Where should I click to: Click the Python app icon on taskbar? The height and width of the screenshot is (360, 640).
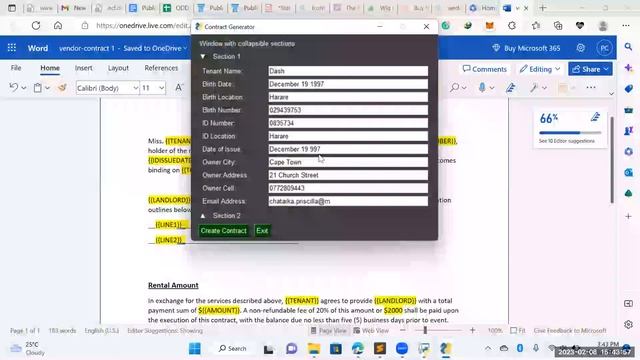tap(445, 348)
